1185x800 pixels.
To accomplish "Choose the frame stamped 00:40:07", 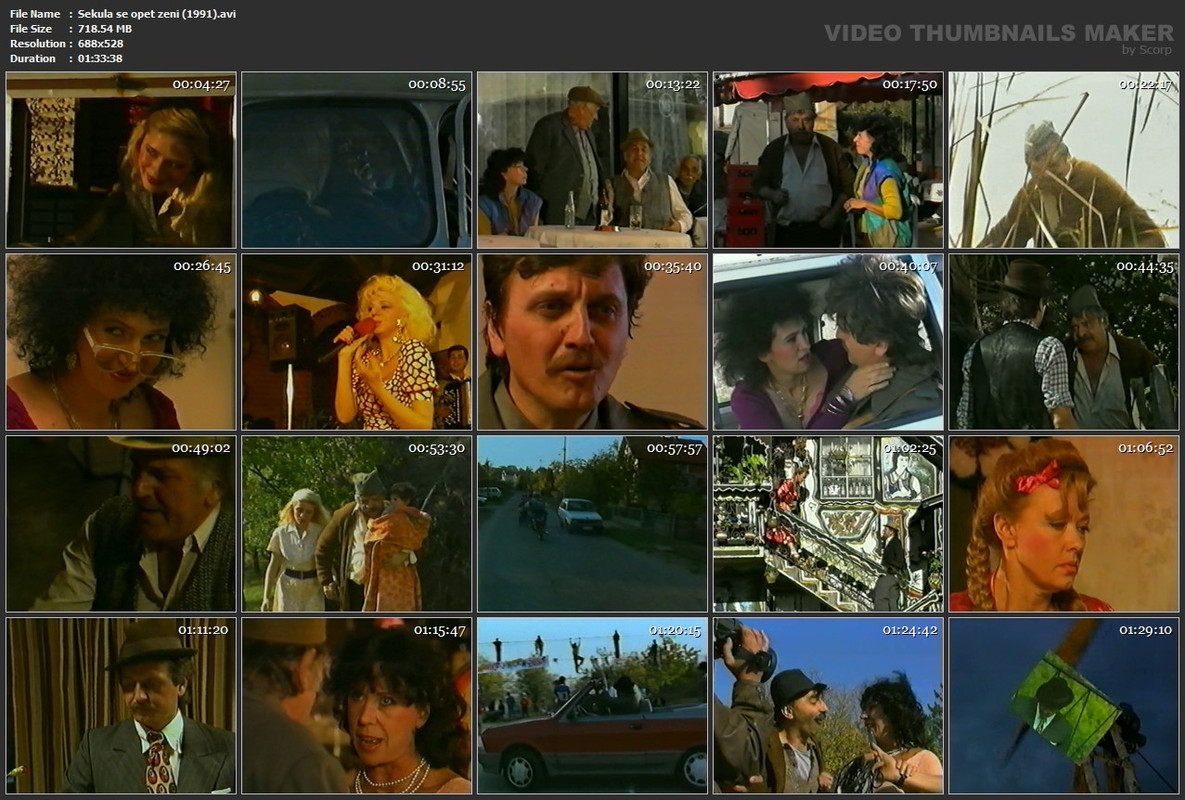I will click(x=828, y=342).
